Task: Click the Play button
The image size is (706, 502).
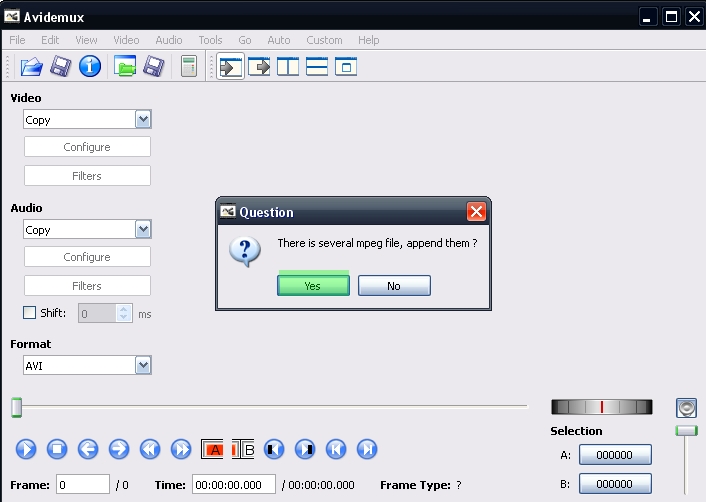Action: click(26, 449)
